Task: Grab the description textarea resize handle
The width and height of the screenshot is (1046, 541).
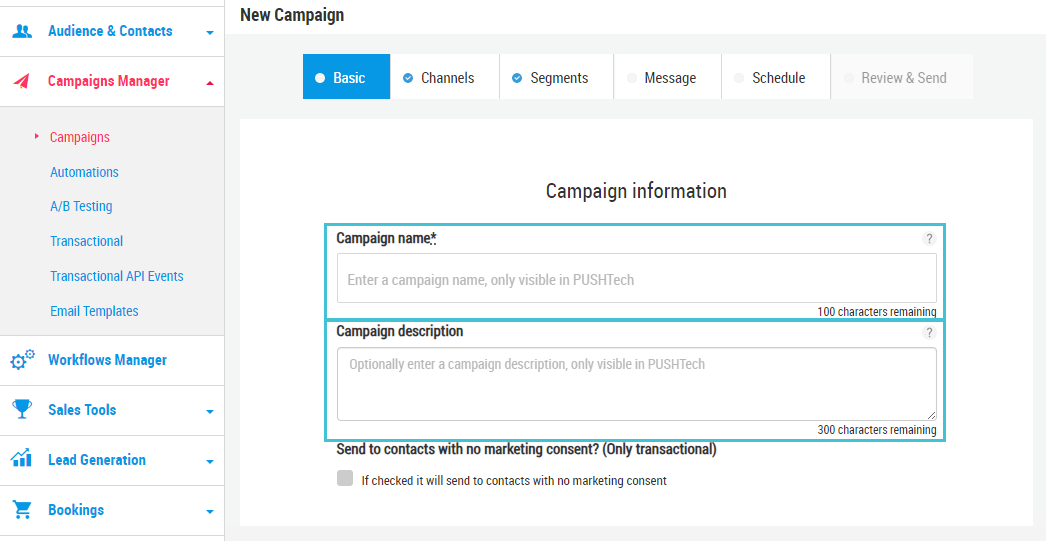Action: coord(931,415)
